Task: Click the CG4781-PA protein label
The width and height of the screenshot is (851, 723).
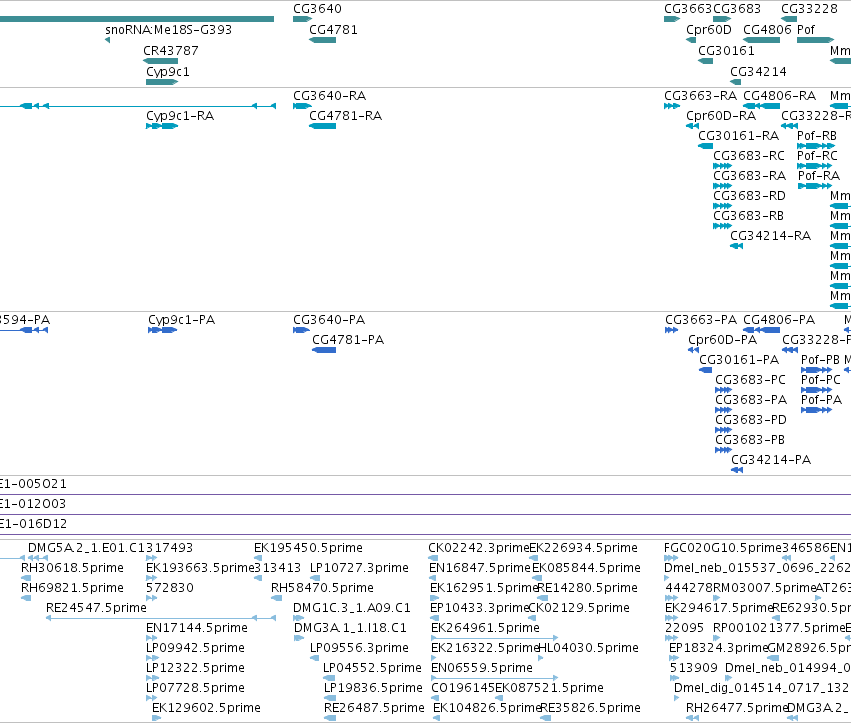Action: pos(348,340)
